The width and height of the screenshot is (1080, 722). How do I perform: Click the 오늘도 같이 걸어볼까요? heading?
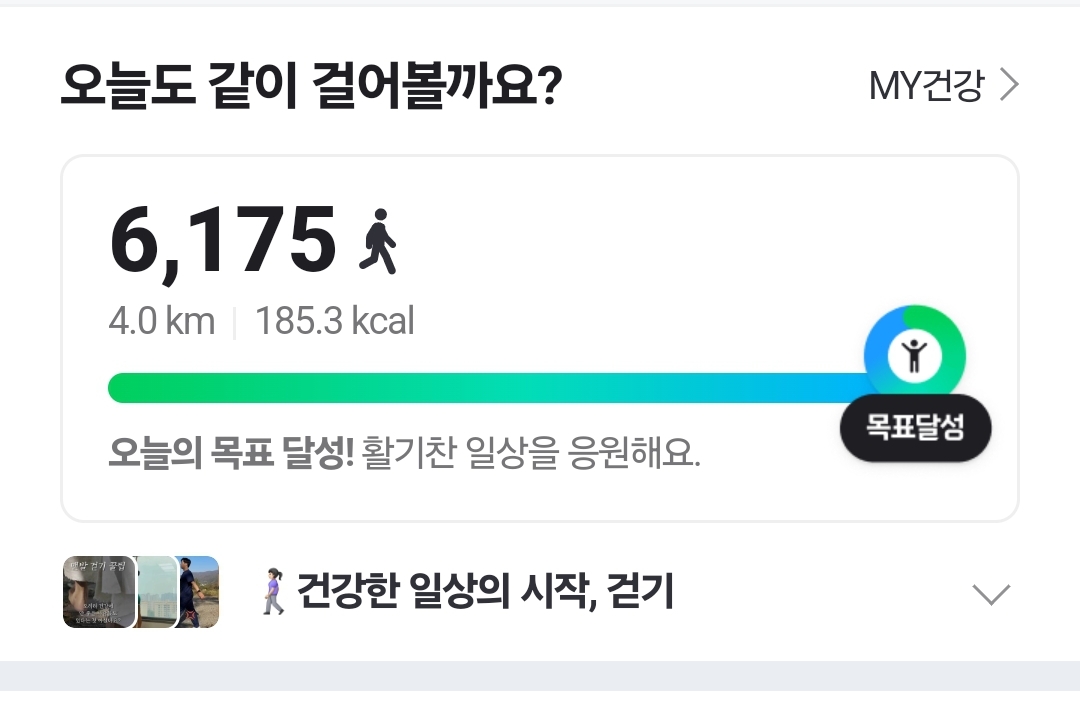pyautogui.click(x=311, y=88)
